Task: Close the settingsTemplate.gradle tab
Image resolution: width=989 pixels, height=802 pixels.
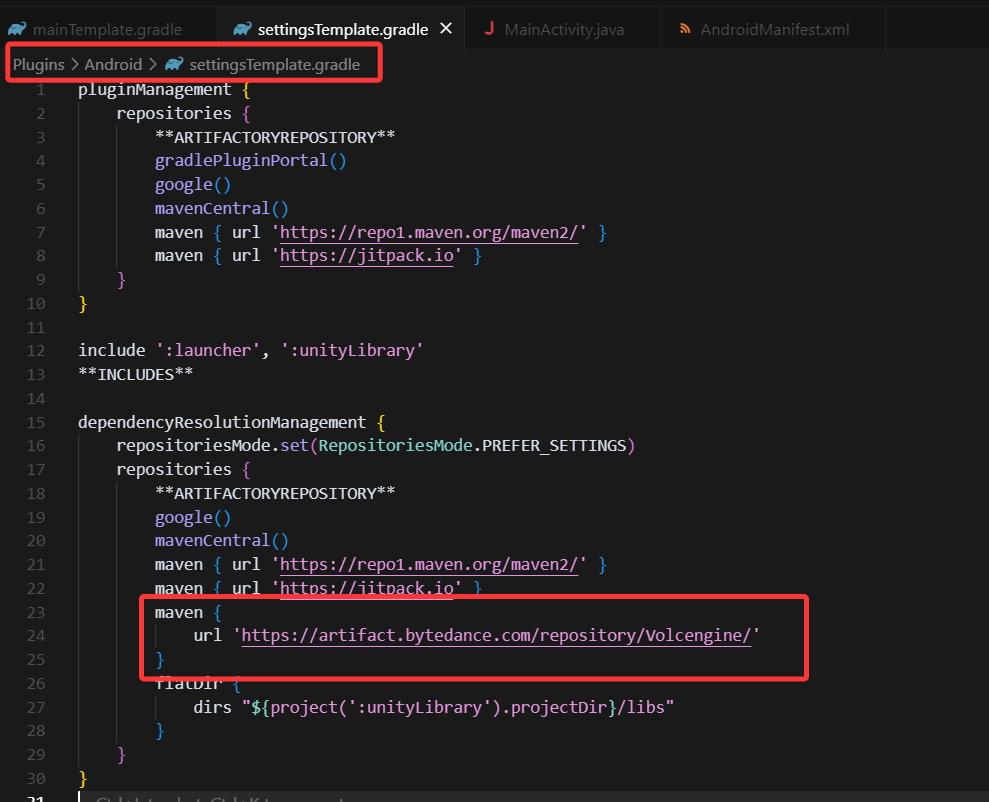Action: tap(446, 28)
